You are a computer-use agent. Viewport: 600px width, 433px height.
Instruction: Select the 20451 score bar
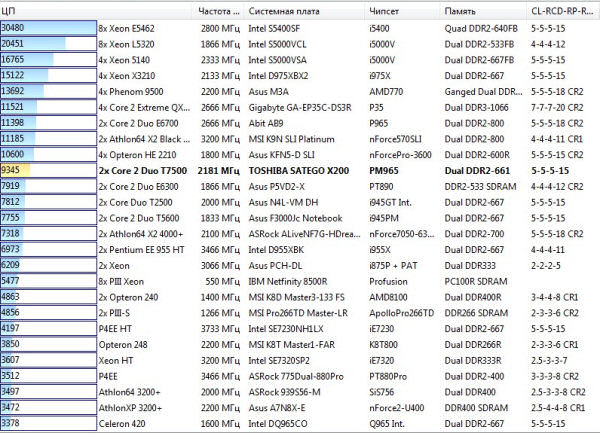pos(48,44)
